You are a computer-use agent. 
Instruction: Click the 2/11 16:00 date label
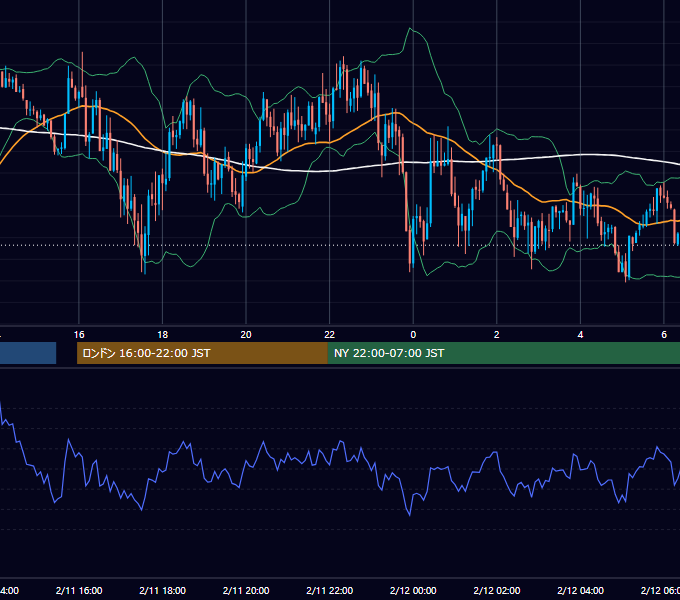(x=79, y=591)
